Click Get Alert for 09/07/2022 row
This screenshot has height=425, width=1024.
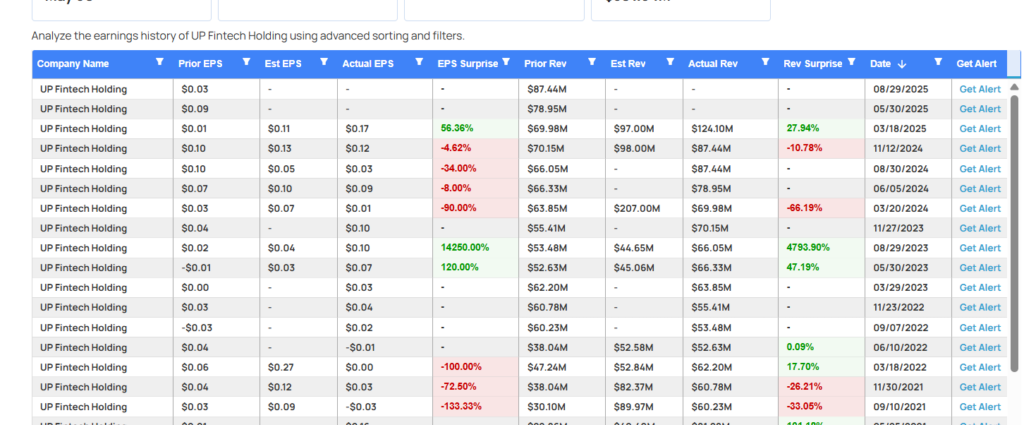[980, 328]
